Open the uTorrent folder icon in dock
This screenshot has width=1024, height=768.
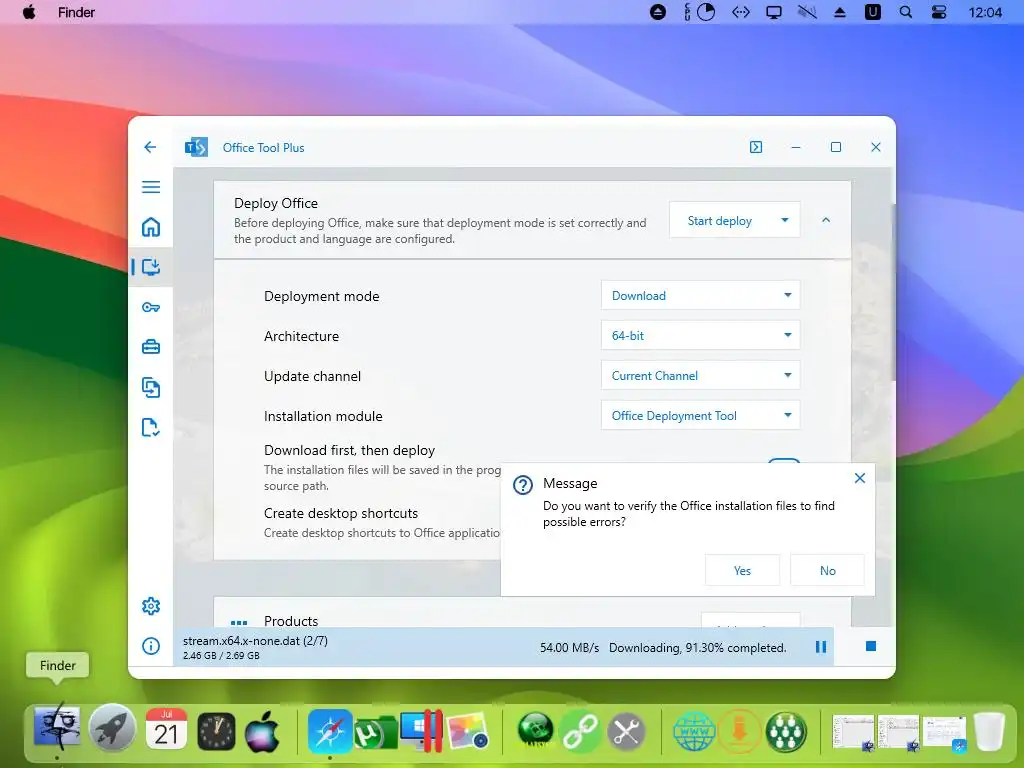point(375,732)
